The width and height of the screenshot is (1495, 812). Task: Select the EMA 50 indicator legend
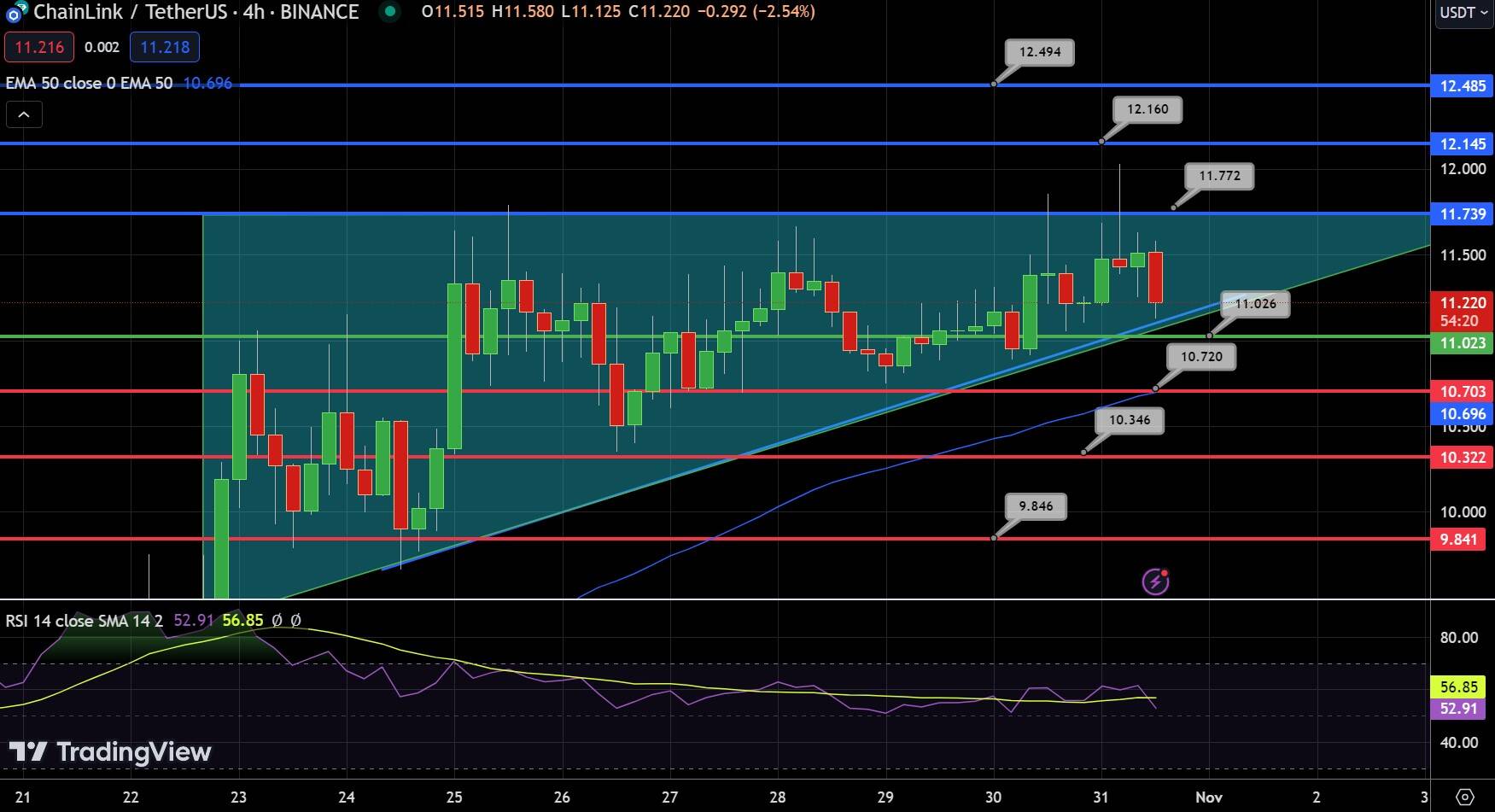[89, 84]
